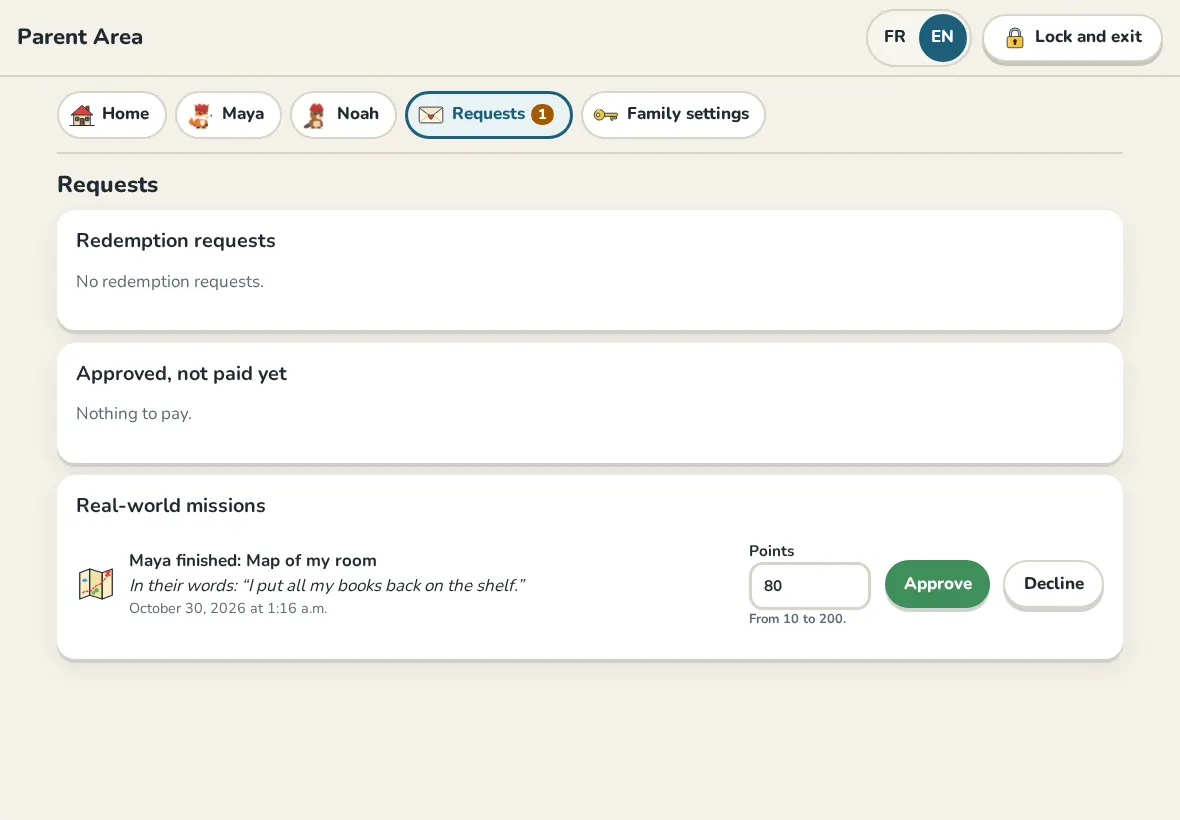Open the Home tab label
Image resolution: width=1180 pixels, height=820 pixels.
pyautogui.click(x=126, y=114)
